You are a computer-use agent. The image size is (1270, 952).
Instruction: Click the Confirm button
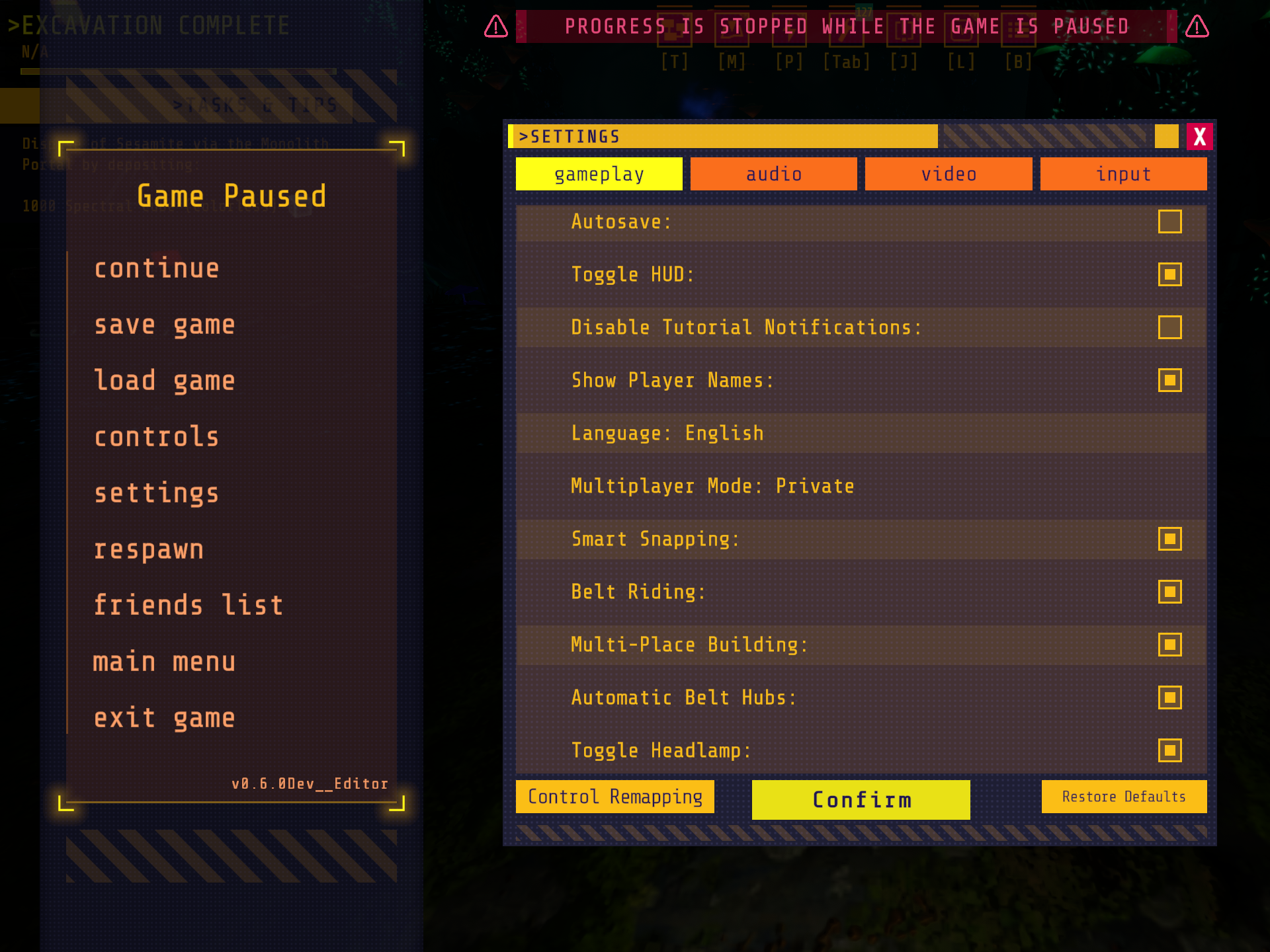click(861, 799)
